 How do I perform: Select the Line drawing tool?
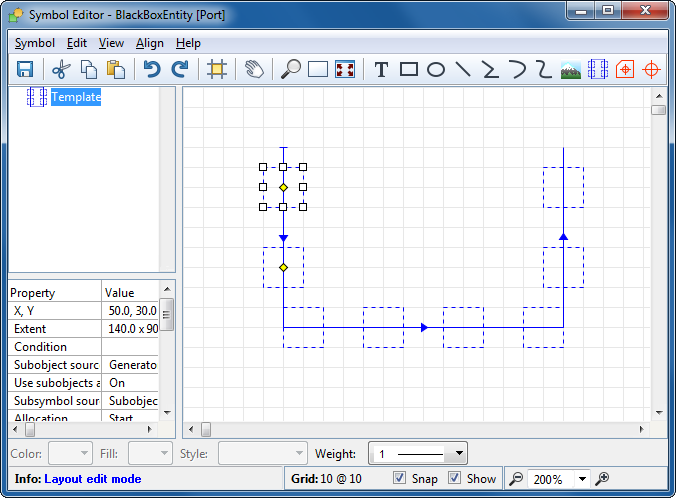pyautogui.click(x=463, y=69)
